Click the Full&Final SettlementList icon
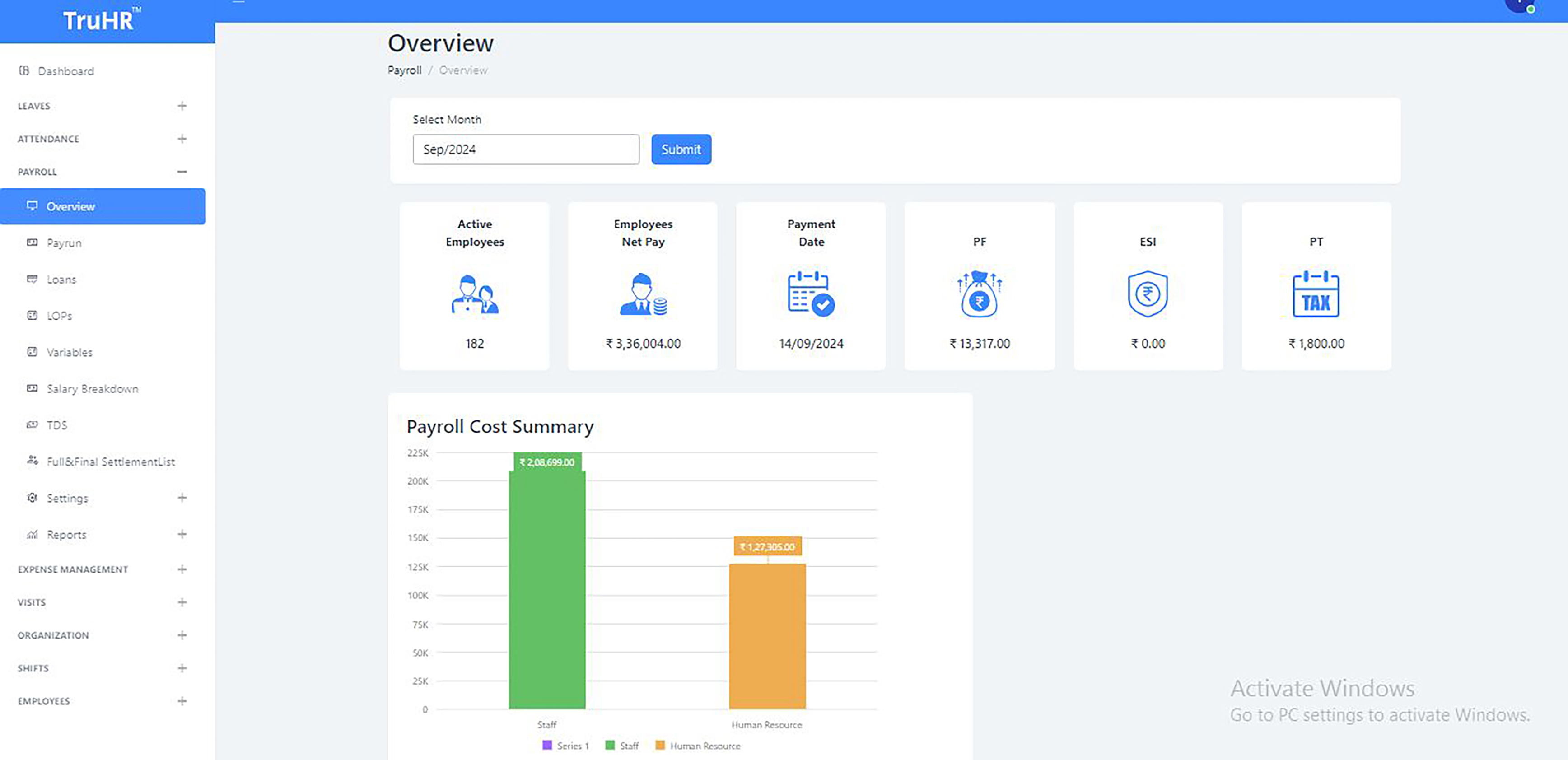 (32, 461)
